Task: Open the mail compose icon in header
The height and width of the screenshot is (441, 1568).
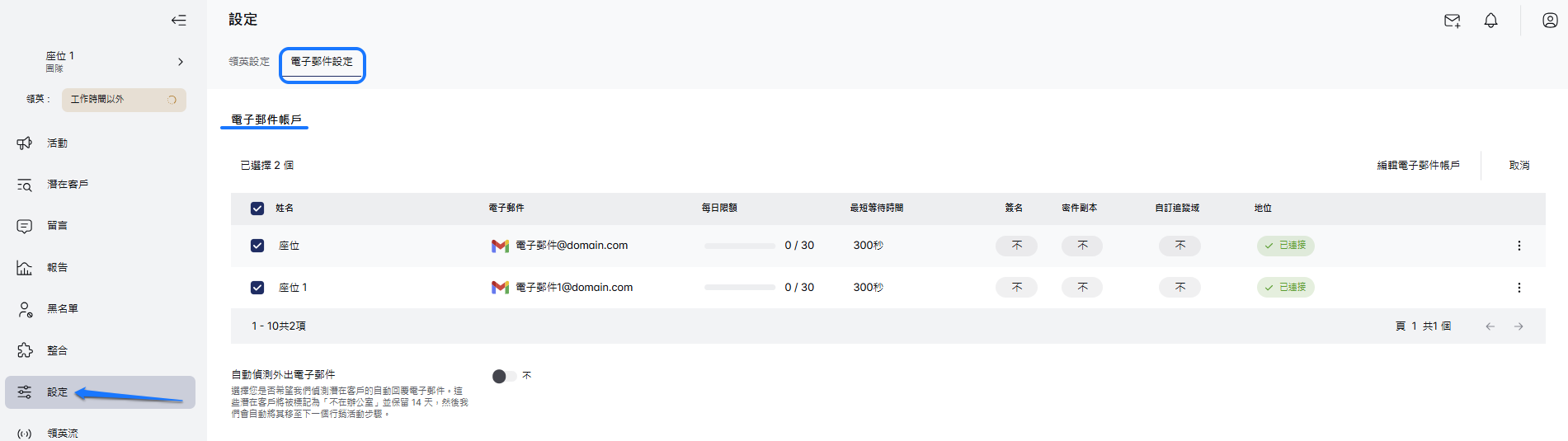Action: point(1452,21)
